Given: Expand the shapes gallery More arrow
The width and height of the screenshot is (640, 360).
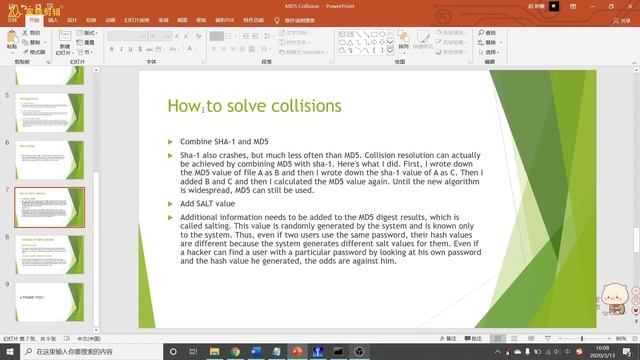Looking at the screenshot, I should (x=390, y=51).
